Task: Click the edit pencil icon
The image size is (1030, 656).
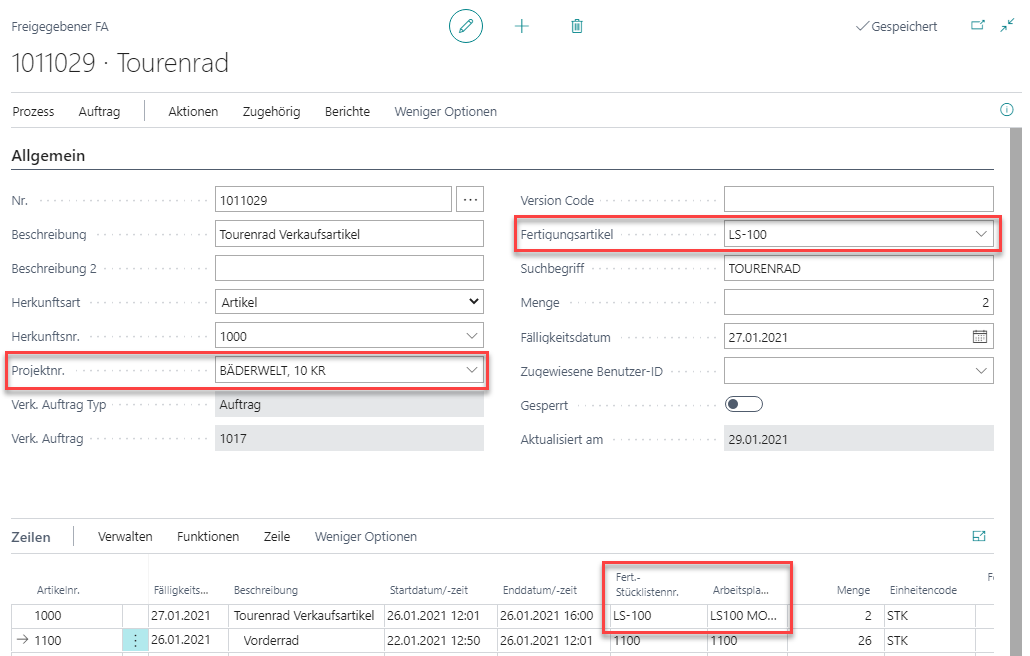Action: click(x=466, y=26)
